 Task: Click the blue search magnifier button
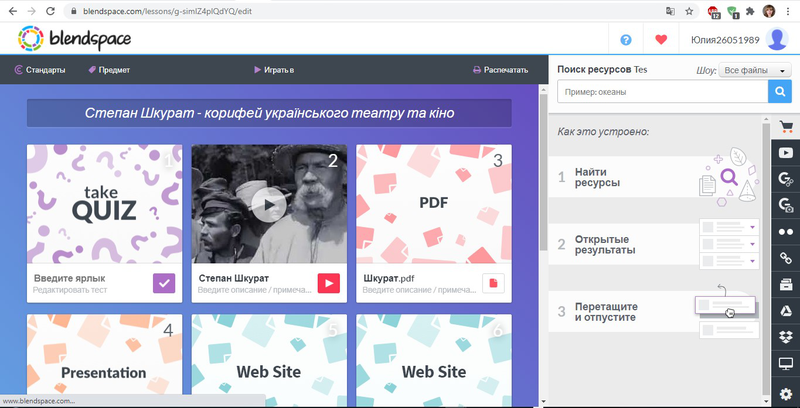click(x=780, y=92)
